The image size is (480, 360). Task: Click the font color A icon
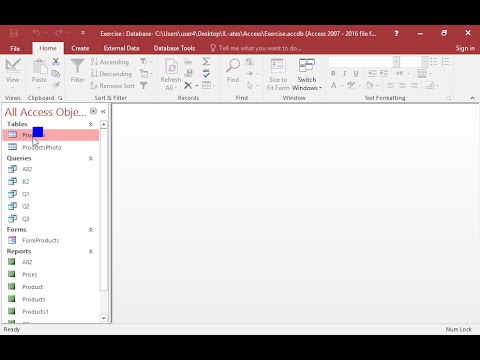click(x=334, y=86)
